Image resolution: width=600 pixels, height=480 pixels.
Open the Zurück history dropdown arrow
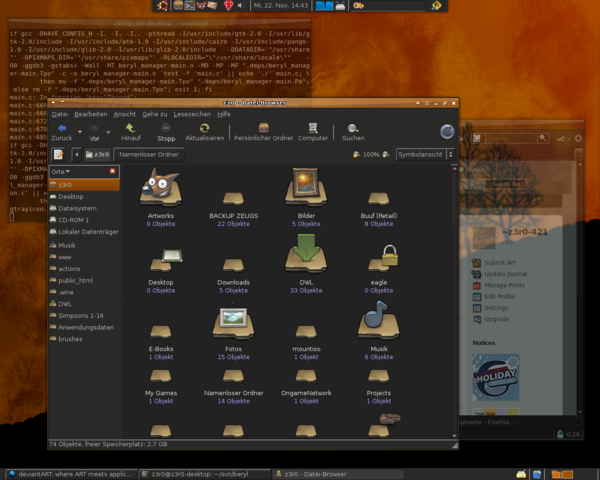pyautogui.click(x=80, y=132)
